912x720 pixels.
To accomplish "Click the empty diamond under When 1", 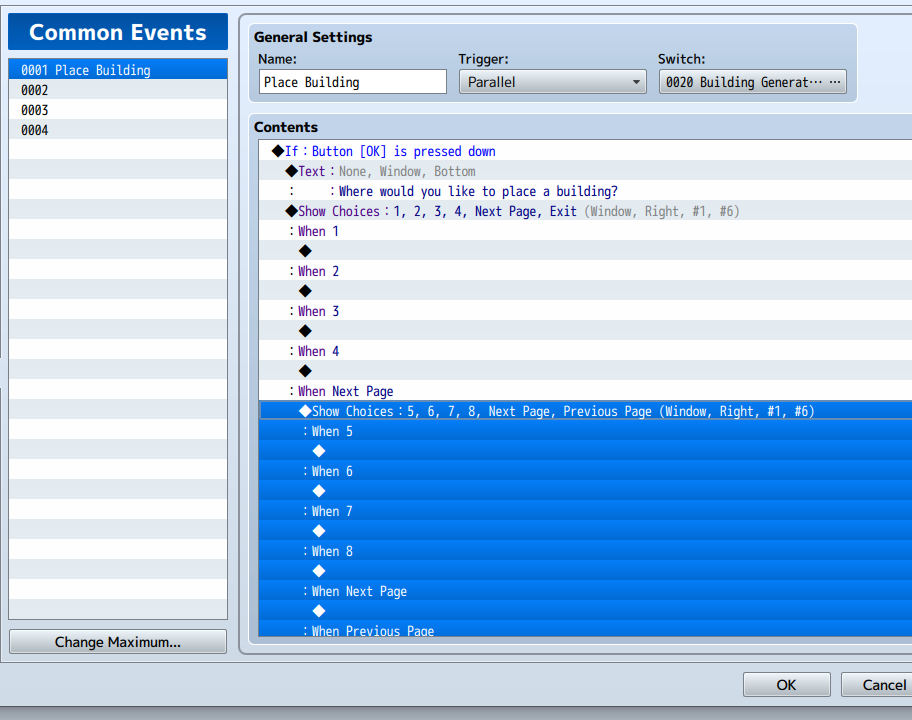I will (306, 251).
